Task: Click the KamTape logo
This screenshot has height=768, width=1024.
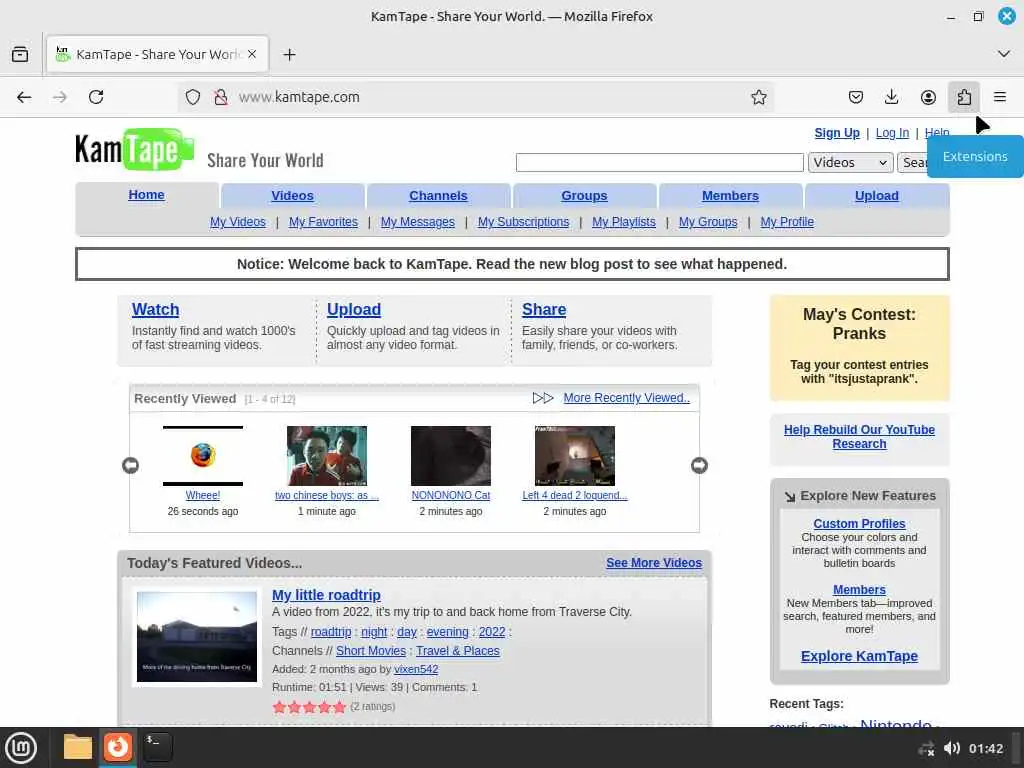Action: [x=135, y=150]
